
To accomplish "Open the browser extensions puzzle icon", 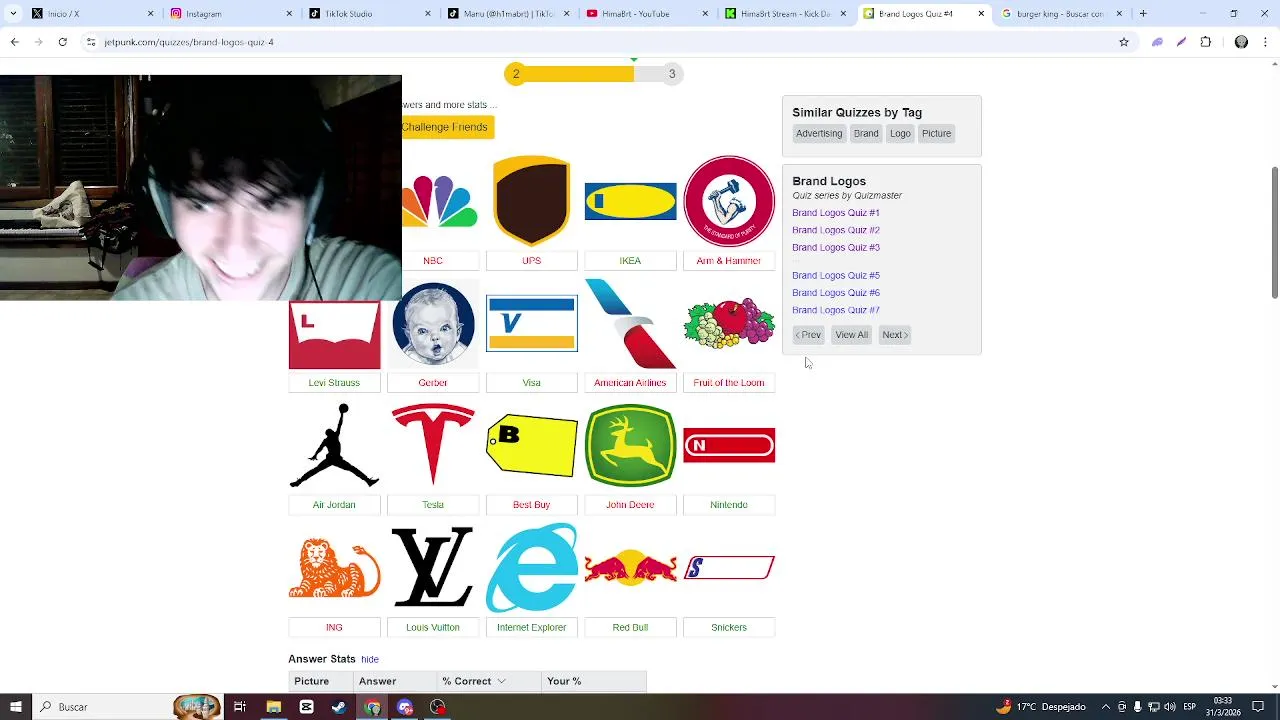I will pos(1205,42).
